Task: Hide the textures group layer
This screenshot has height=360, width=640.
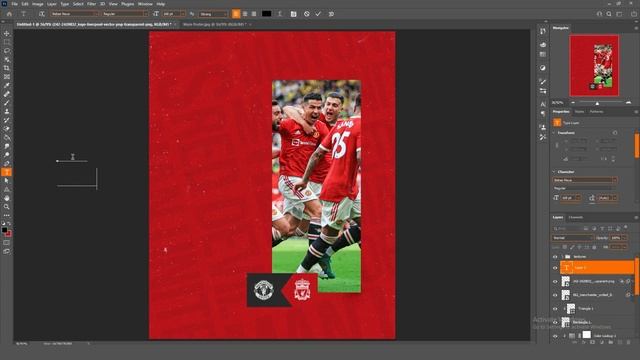Action: click(555, 257)
